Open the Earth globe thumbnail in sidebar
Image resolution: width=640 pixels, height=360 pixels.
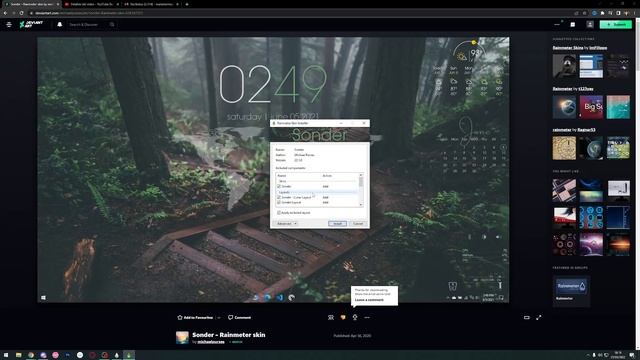point(564,107)
